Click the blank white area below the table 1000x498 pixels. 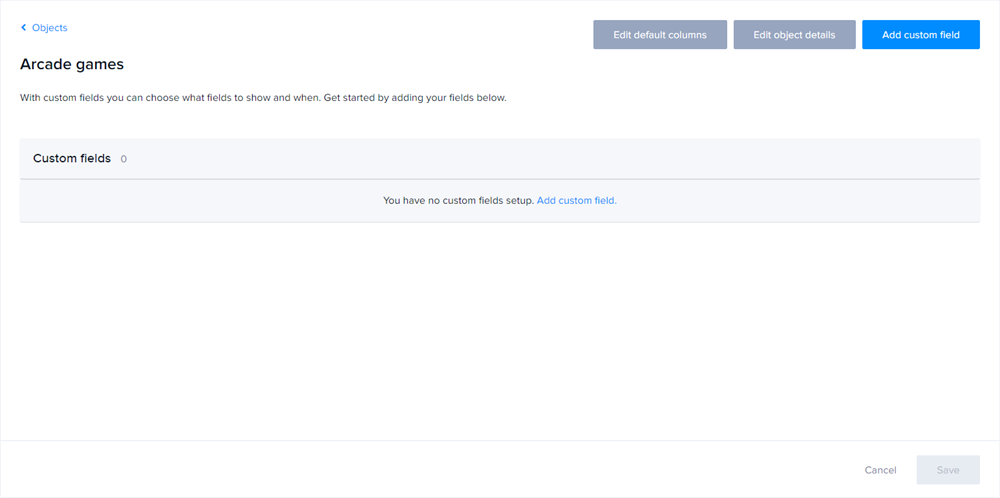click(500, 330)
